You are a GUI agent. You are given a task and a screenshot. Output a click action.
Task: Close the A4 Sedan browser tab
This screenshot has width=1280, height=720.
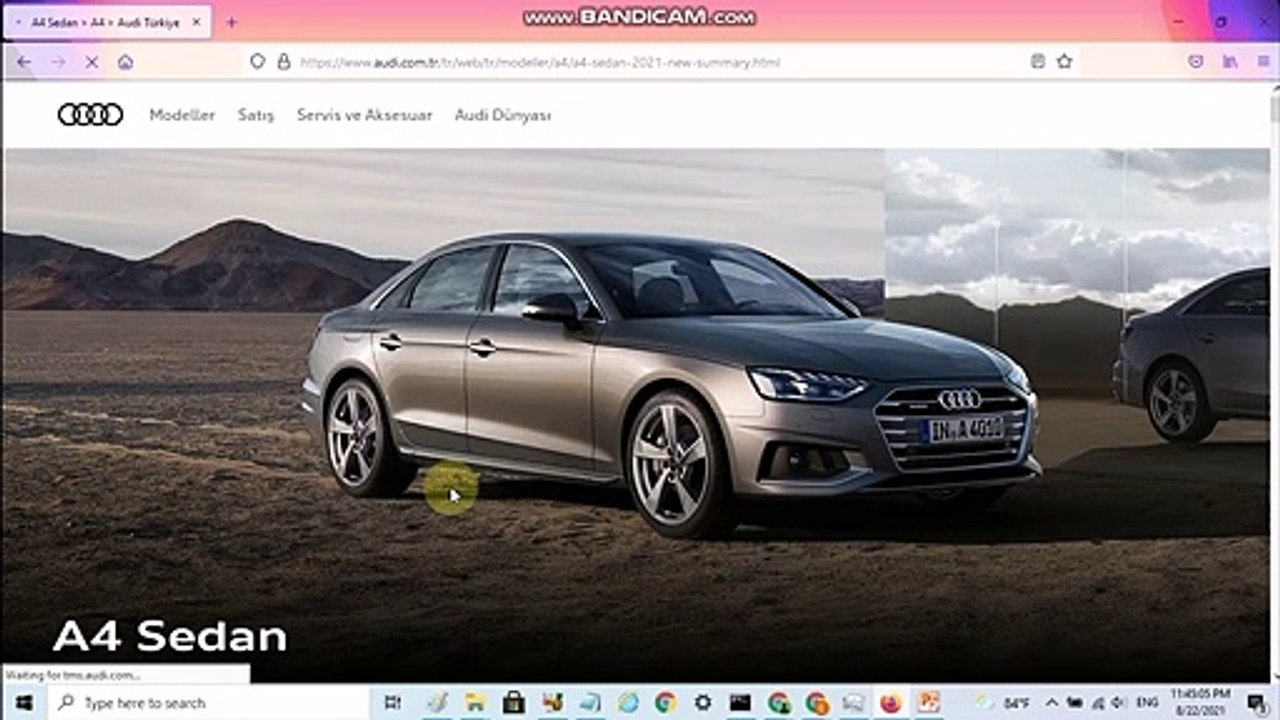click(x=197, y=22)
